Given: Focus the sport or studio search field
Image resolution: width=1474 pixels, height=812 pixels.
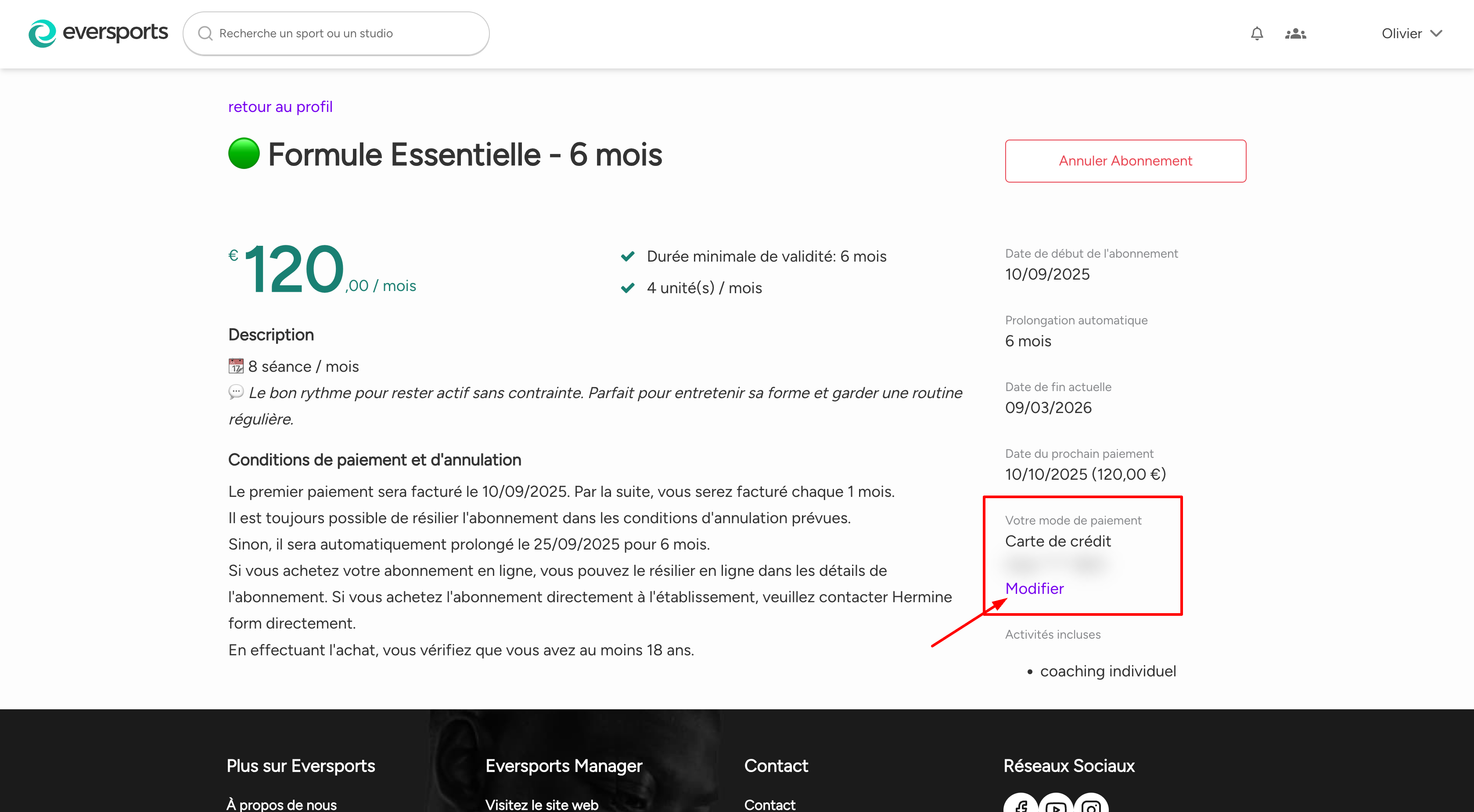Looking at the screenshot, I should point(343,34).
